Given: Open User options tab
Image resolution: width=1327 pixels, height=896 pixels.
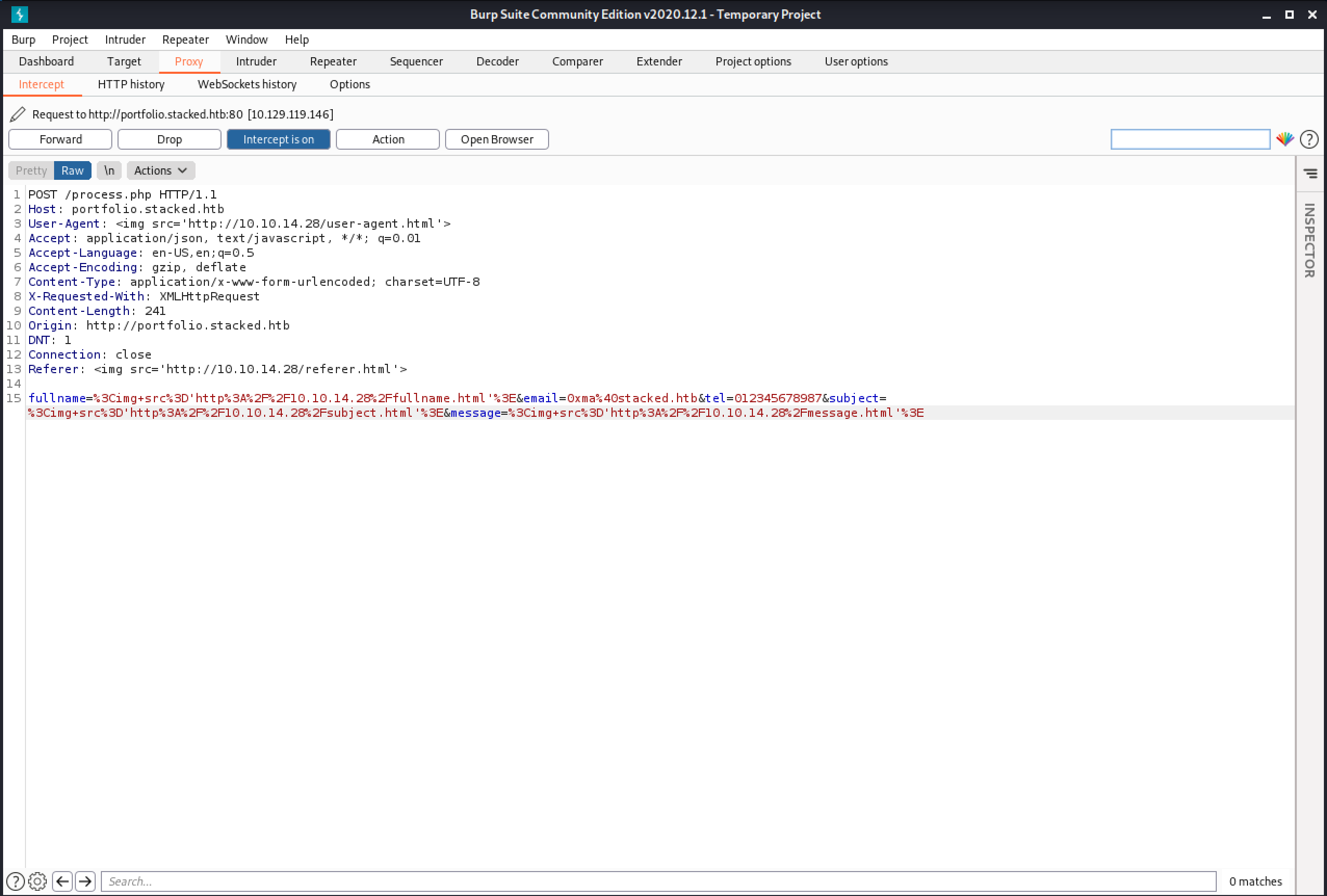Looking at the screenshot, I should (856, 62).
